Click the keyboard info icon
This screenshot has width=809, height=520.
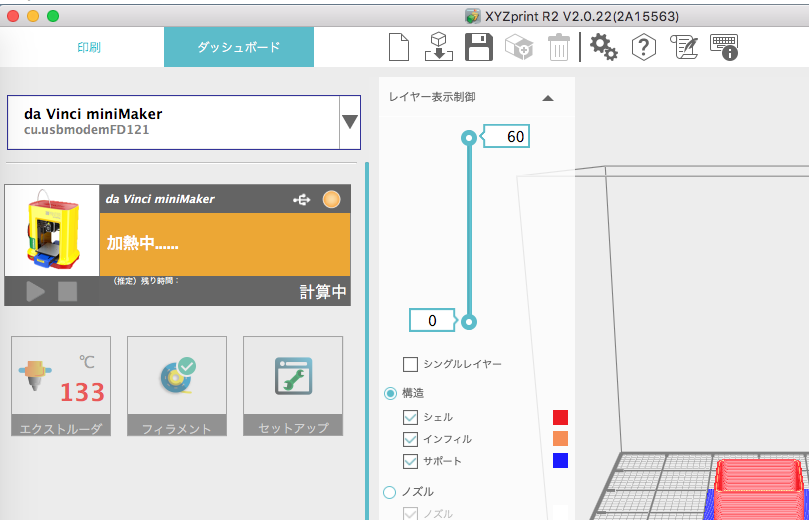(x=724, y=47)
